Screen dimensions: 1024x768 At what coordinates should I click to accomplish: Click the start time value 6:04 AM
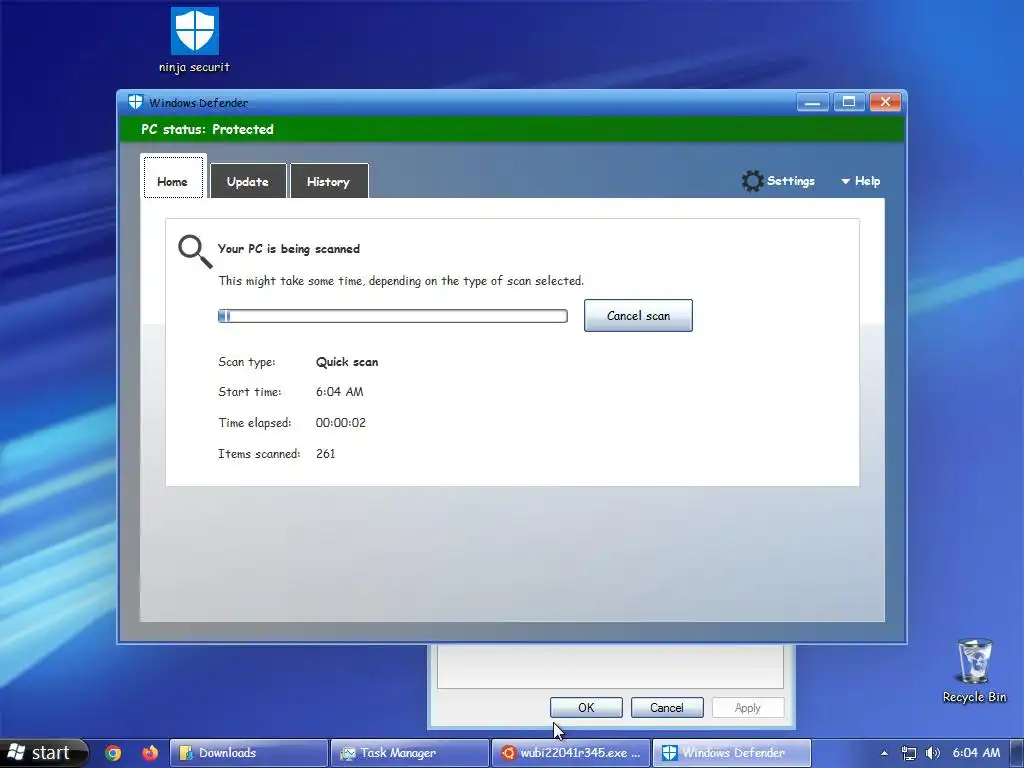pyautogui.click(x=340, y=392)
